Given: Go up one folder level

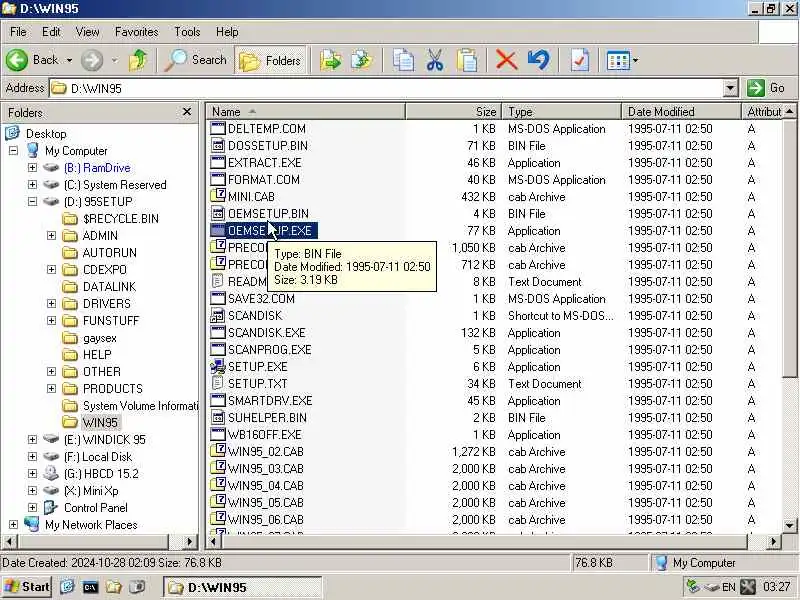Looking at the screenshot, I should 138,60.
